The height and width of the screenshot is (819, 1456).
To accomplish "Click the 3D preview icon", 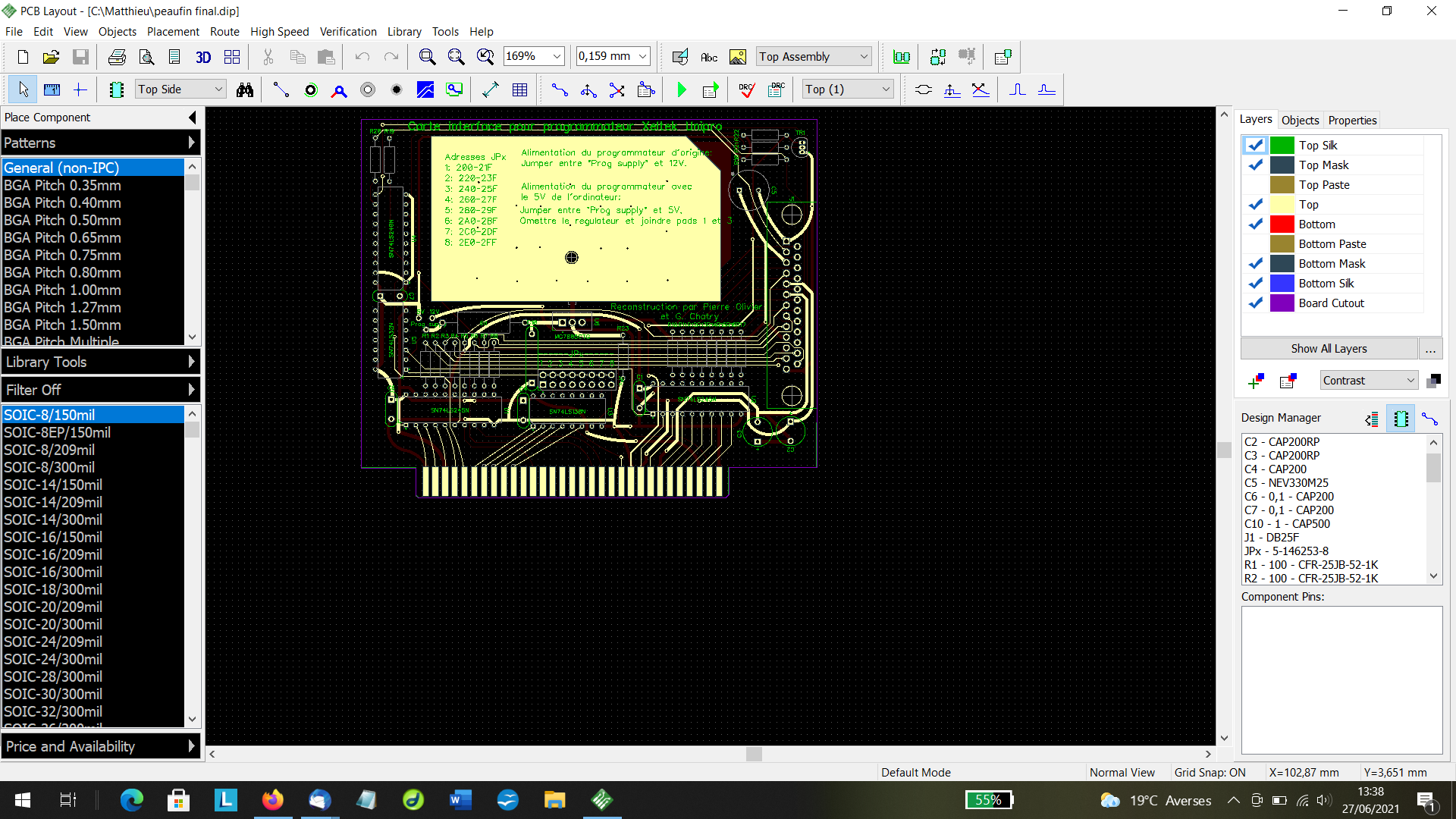I will click(x=203, y=57).
